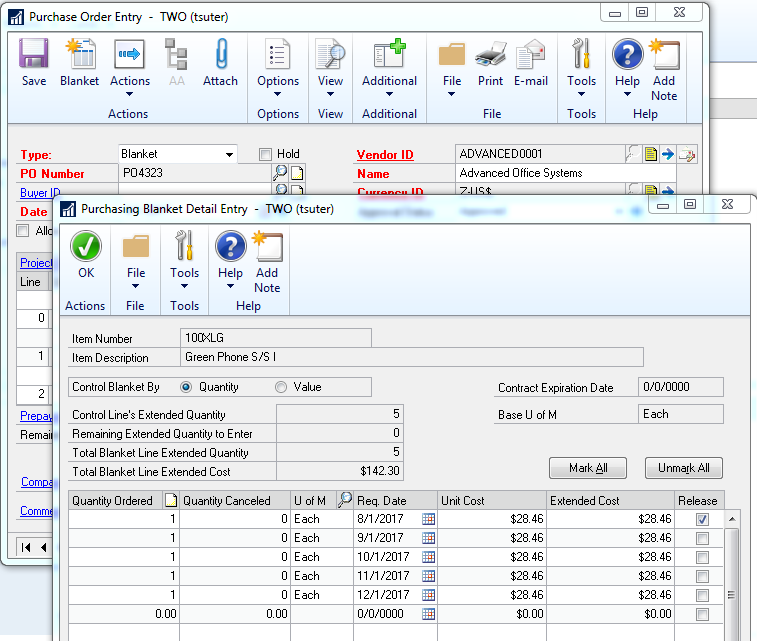
Task: Uncheck Release for the 8/1/2017 line
Action: point(702,519)
